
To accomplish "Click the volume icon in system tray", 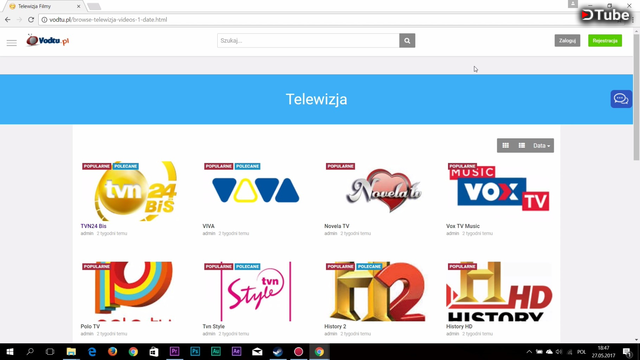I will coord(559,351).
